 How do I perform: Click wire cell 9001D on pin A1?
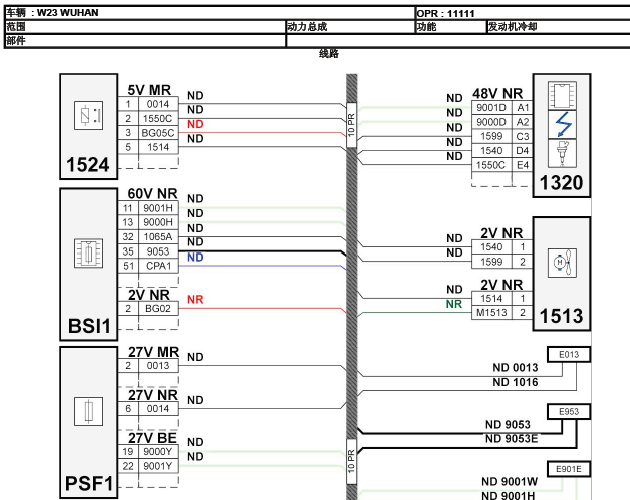pyautogui.click(x=492, y=108)
